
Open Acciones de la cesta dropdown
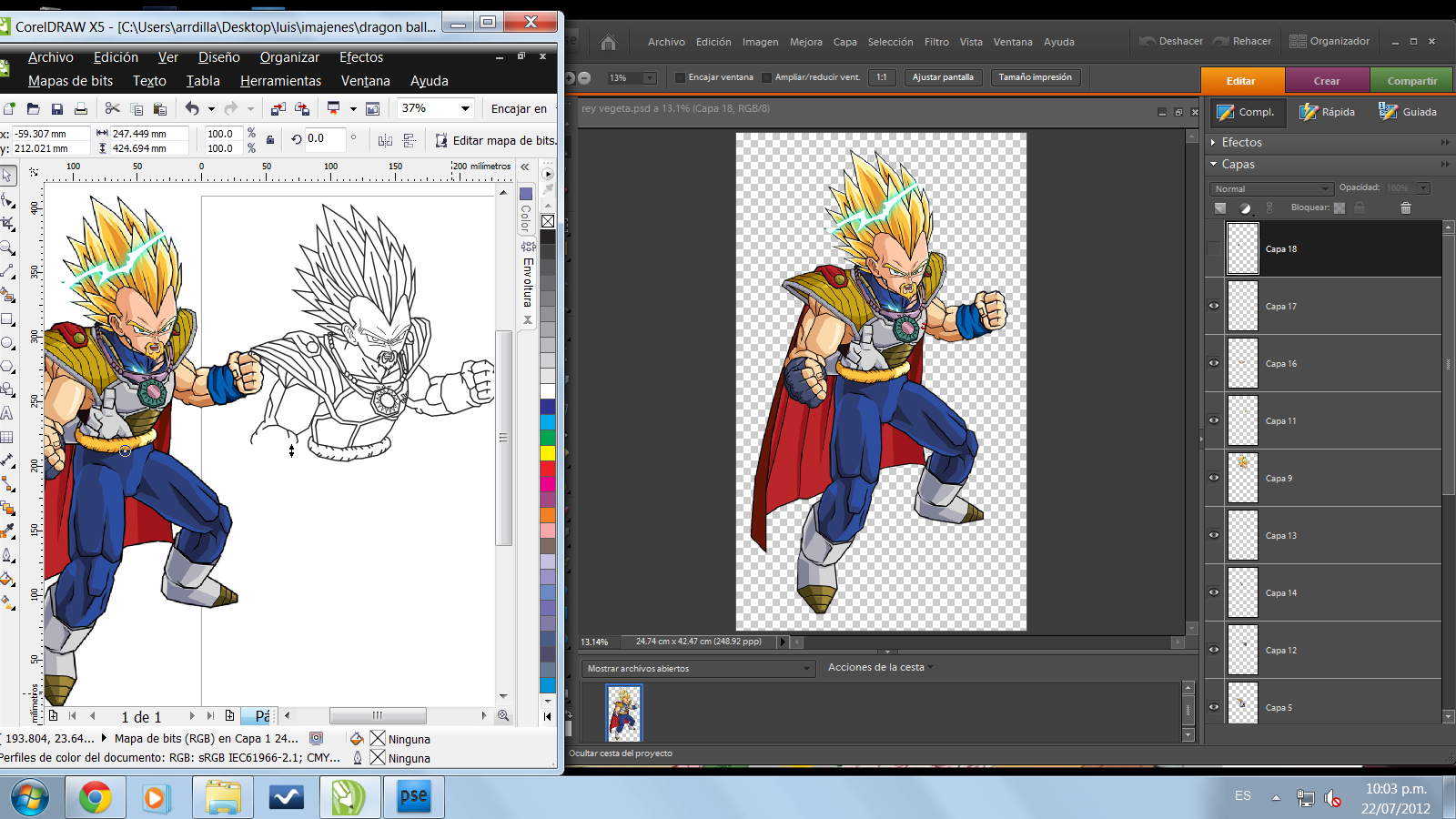click(x=881, y=667)
